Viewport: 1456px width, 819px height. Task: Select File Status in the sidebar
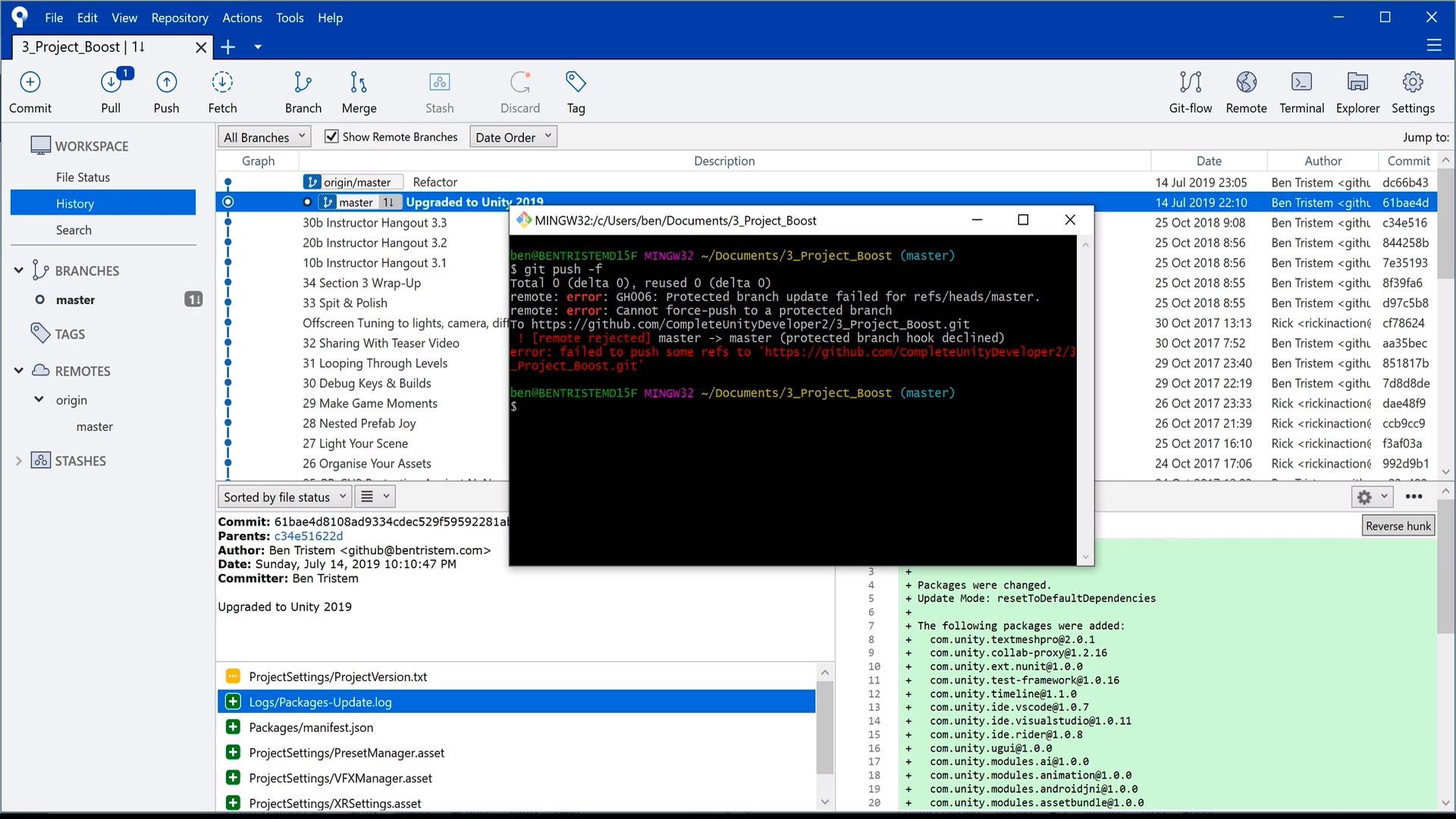[x=83, y=177]
